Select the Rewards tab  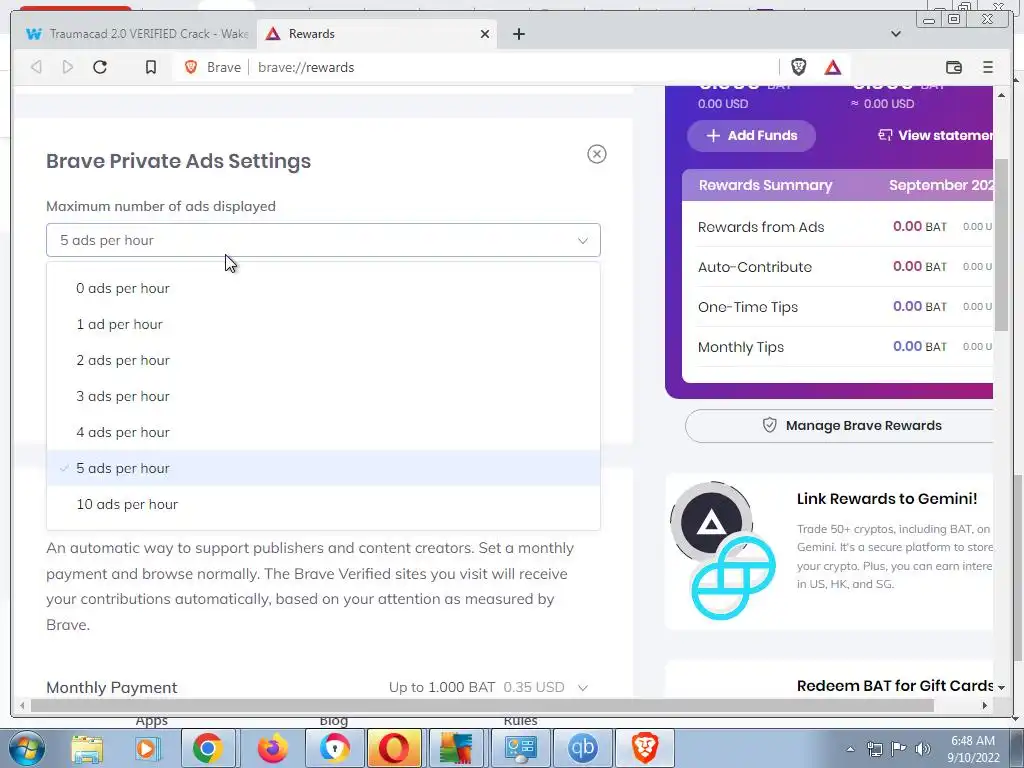(377, 34)
